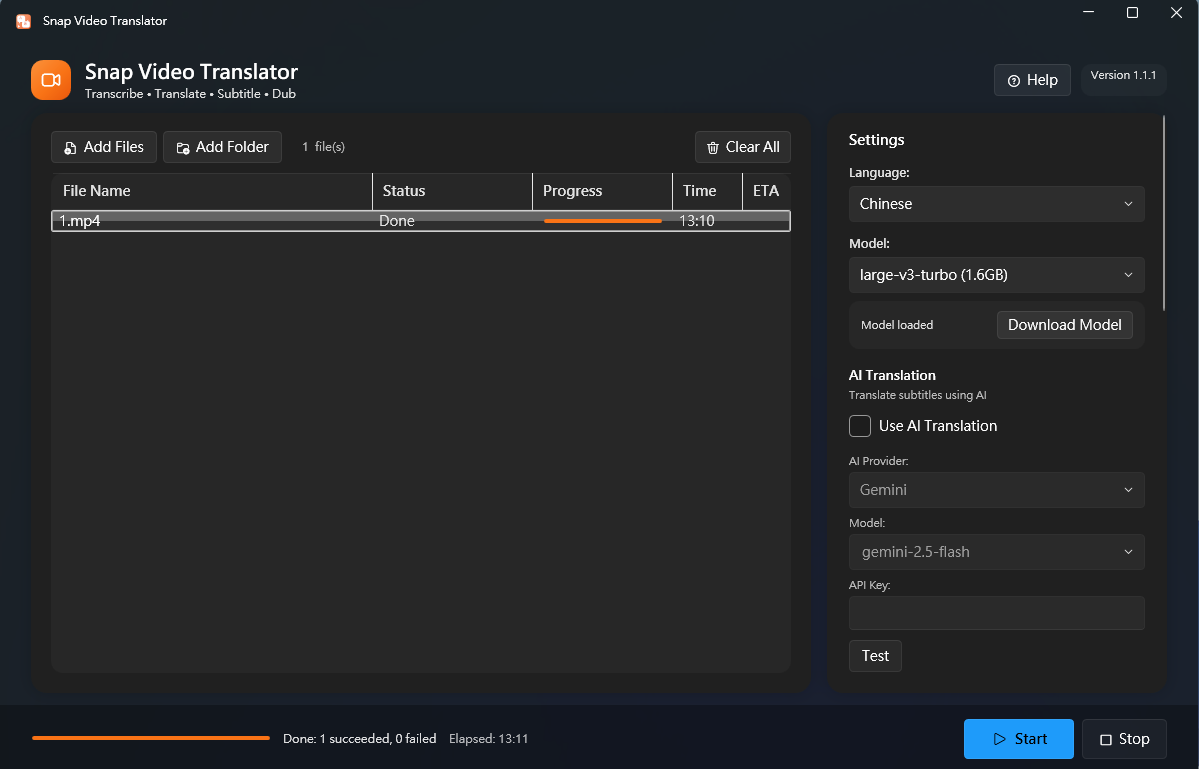This screenshot has width=1199, height=769.
Task: Click the Stop square icon
Action: click(x=1105, y=739)
